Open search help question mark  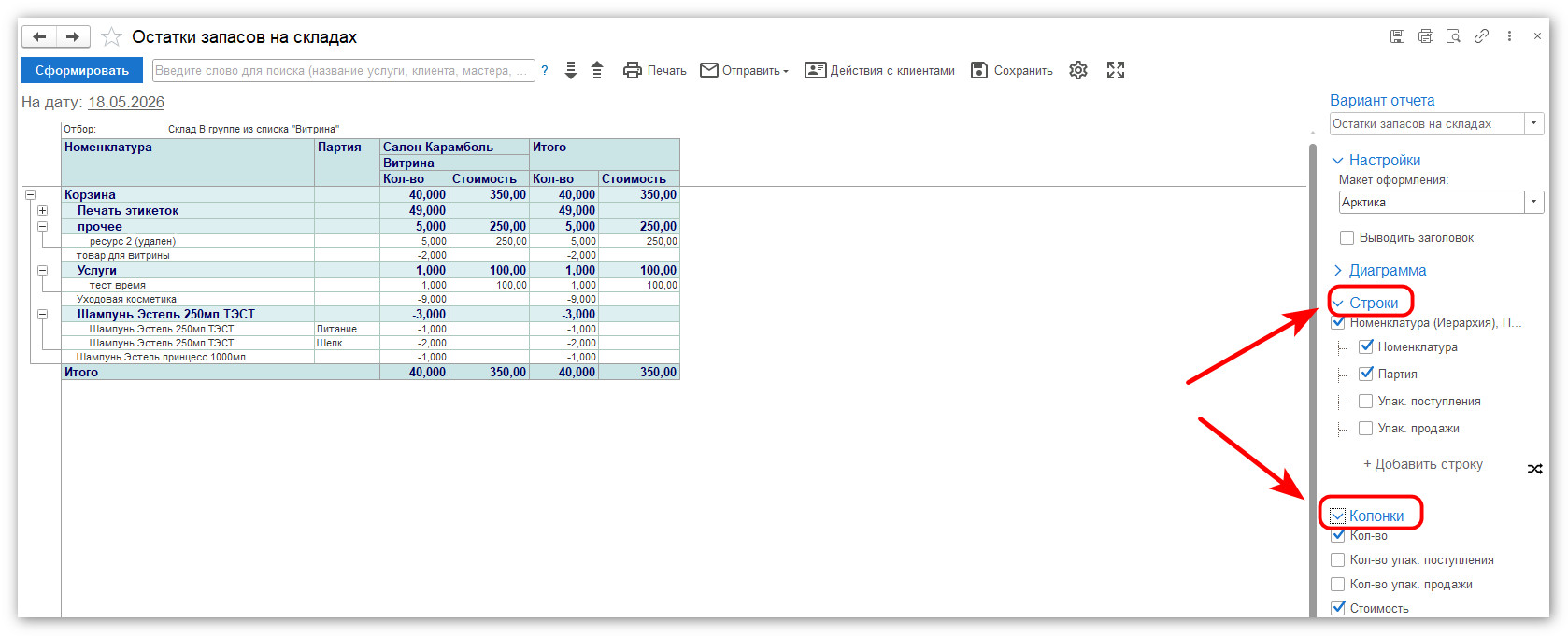click(x=545, y=70)
